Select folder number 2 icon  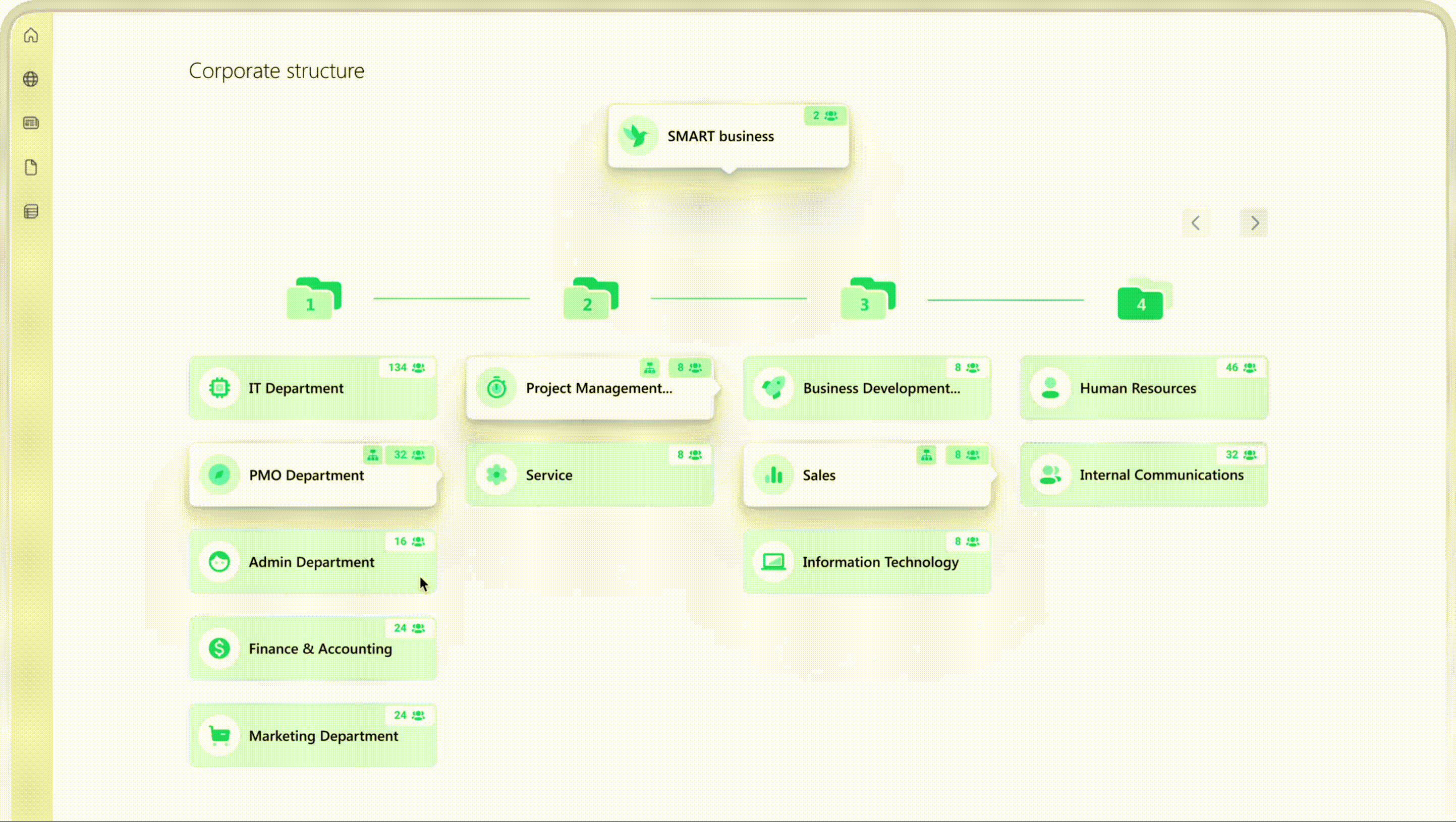[590, 299]
